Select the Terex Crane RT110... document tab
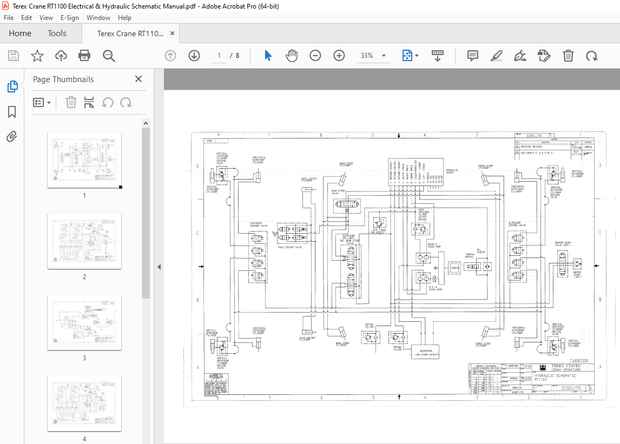The height and width of the screenshot is (444, 620). (130, 34)
